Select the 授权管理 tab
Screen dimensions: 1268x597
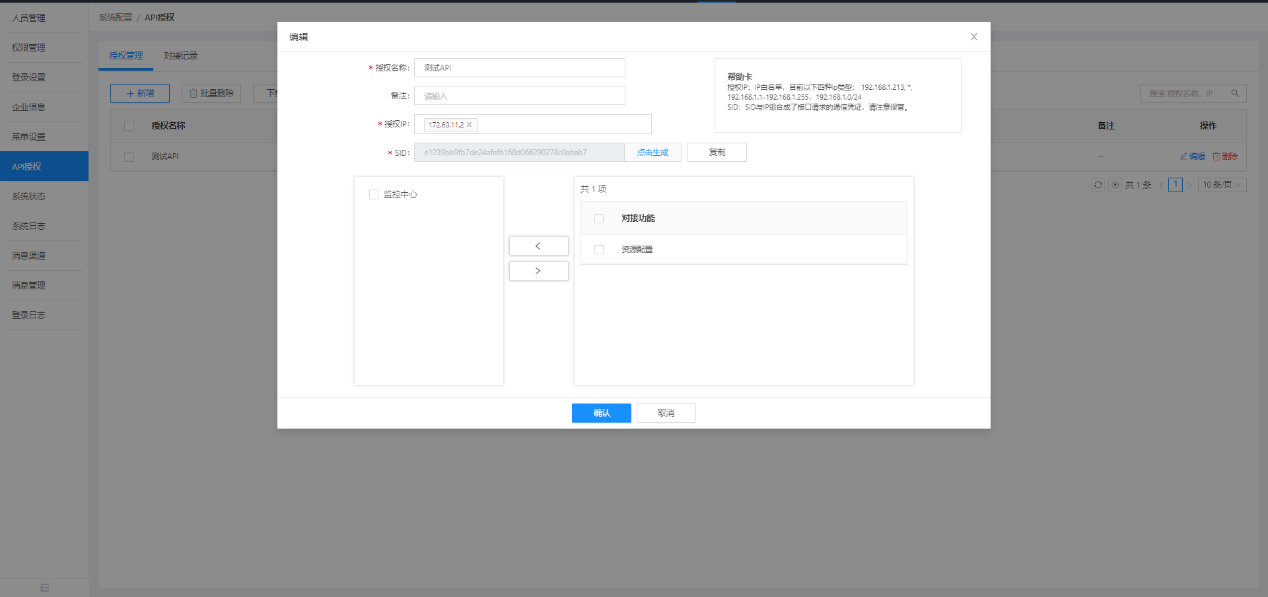126,57
